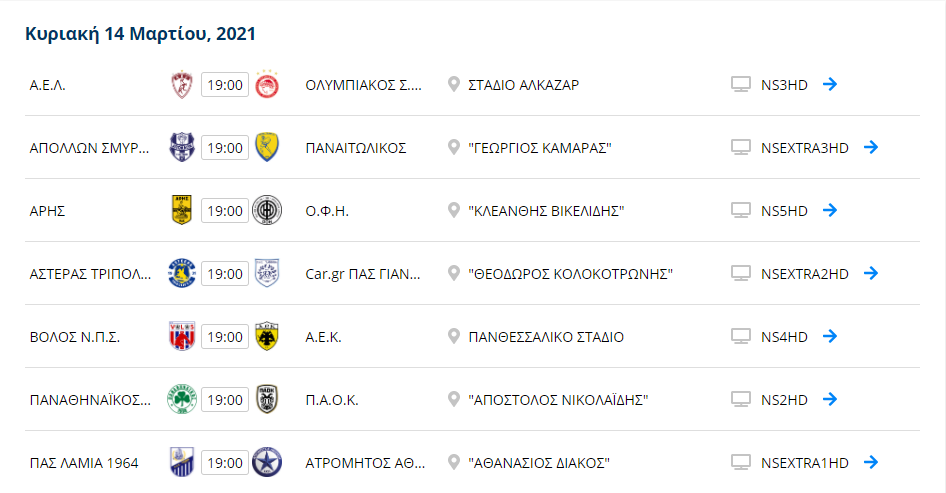Select the 19:00 time box for ΒΟΛΟΣ match
The width and height of the screenshot is (946, 493).
tap(224, 337)
